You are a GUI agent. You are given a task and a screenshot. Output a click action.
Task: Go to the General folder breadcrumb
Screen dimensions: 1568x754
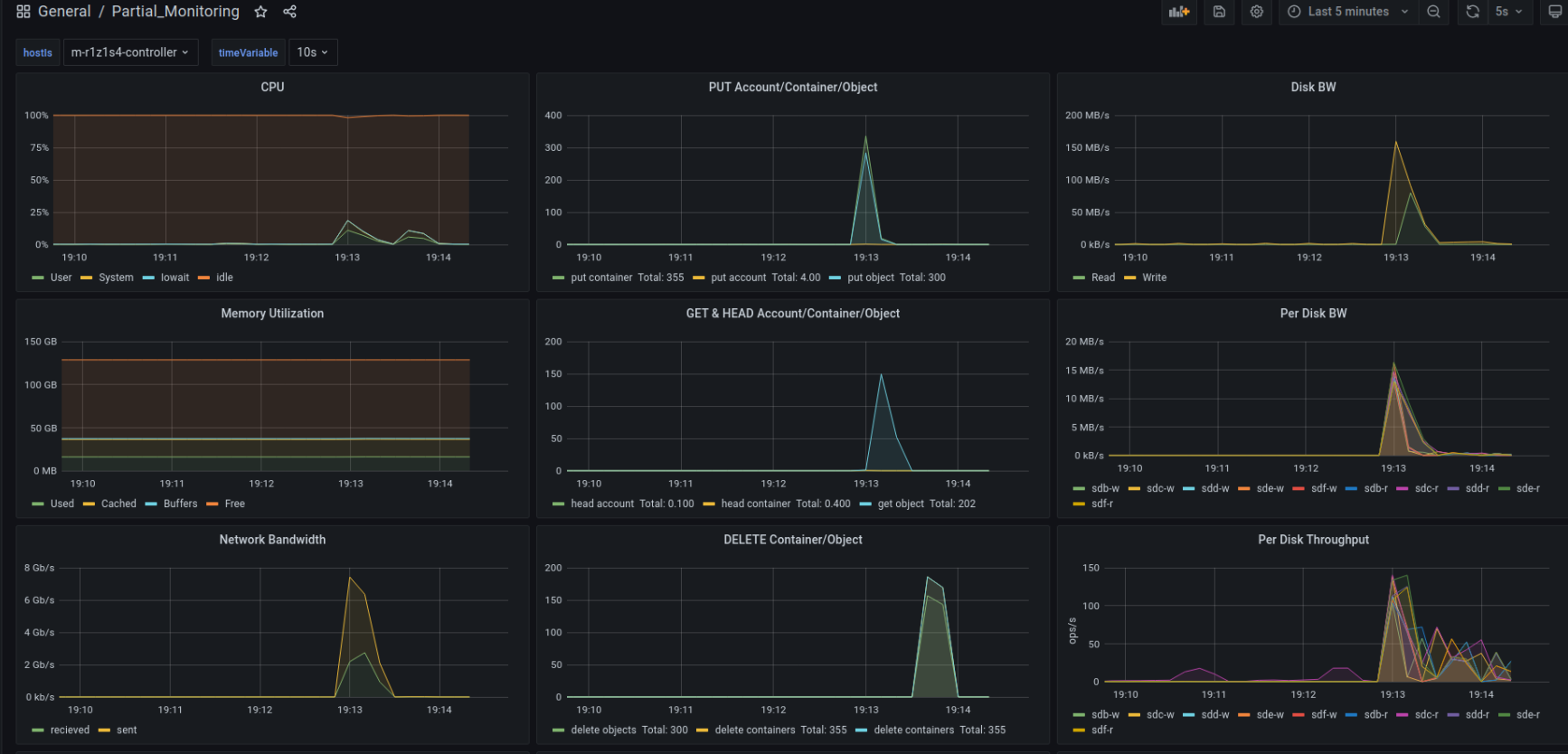pyautogui.click(x=64, y=12)
